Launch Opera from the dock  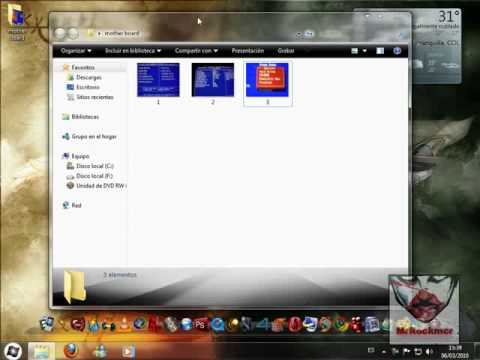click(295, 324)
